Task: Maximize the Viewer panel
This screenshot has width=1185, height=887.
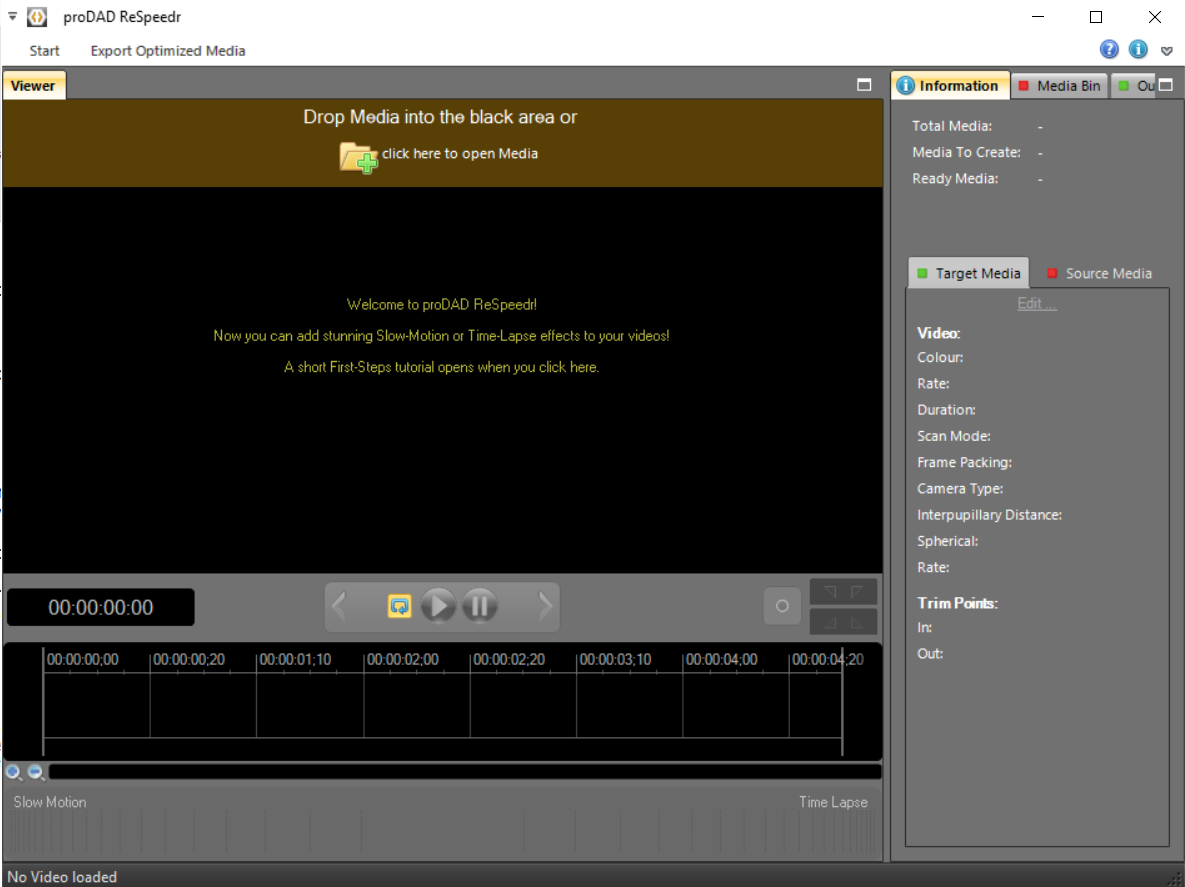Action: [x=865, y=85]
